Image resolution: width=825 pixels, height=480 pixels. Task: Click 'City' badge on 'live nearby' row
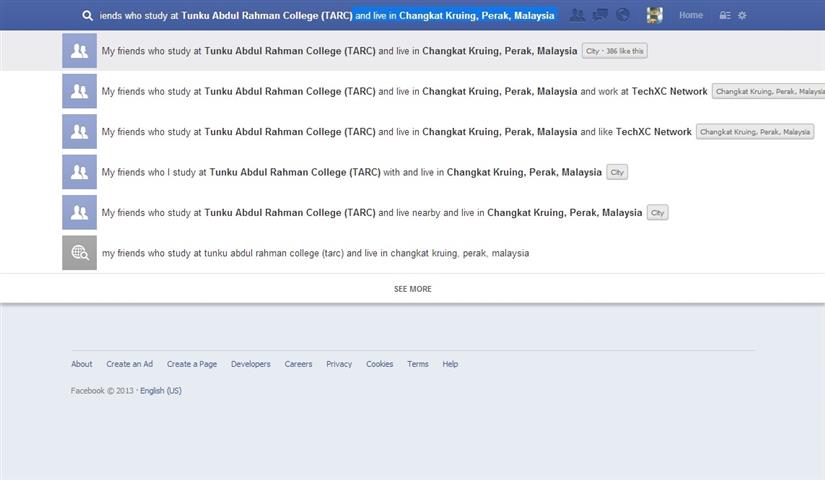click(658, 213)
